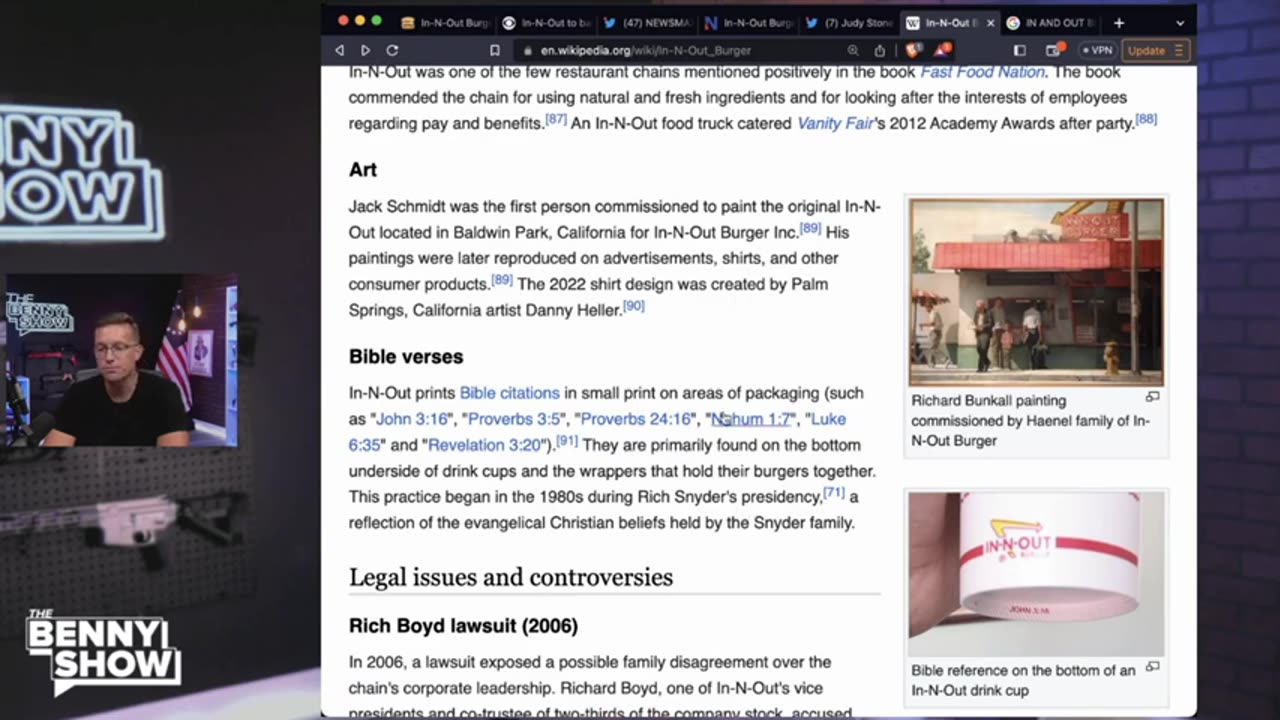Open the Nahum 1:7 link
This screenshot has width=1280, height=720.
[751, 419]
